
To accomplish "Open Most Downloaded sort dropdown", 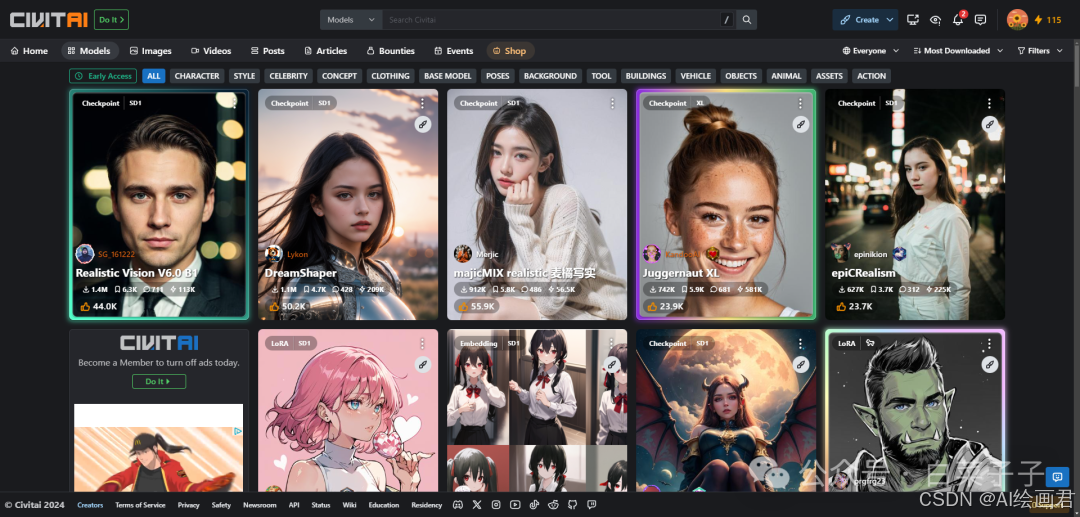I will coord(958,51).
